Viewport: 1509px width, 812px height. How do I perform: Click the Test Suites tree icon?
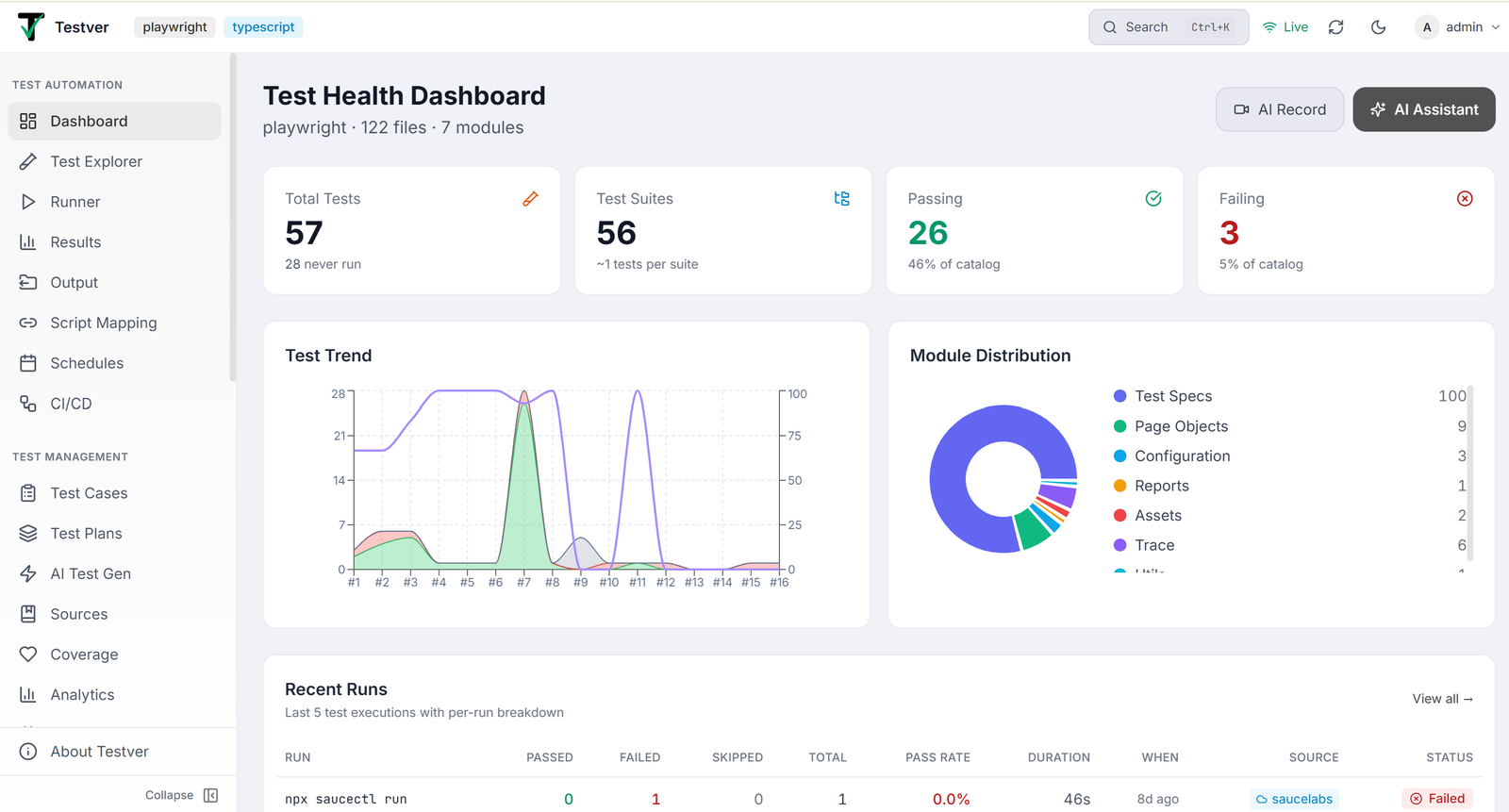pyautogui.click(x=842, y=198)
